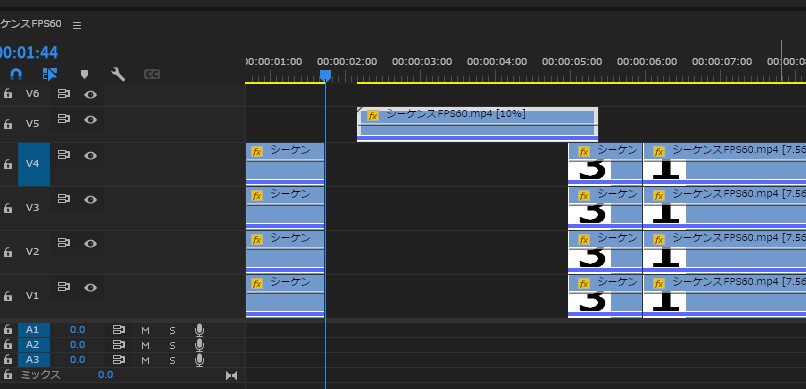The image size is (806, 389).
Task: Toggle the linked selection icon
Action: [x=50, y=75]
